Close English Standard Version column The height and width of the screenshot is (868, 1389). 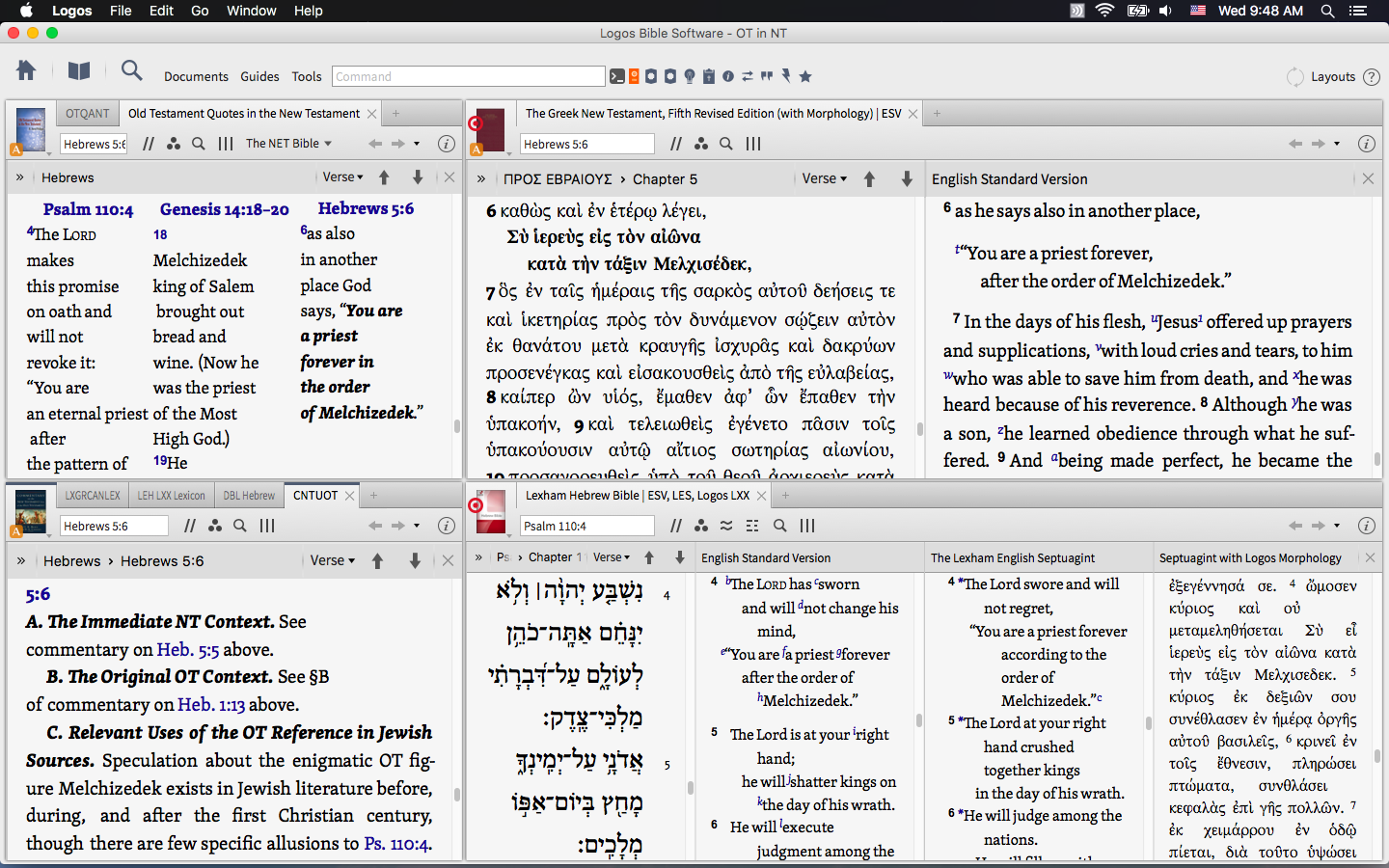click(1368, 178)
